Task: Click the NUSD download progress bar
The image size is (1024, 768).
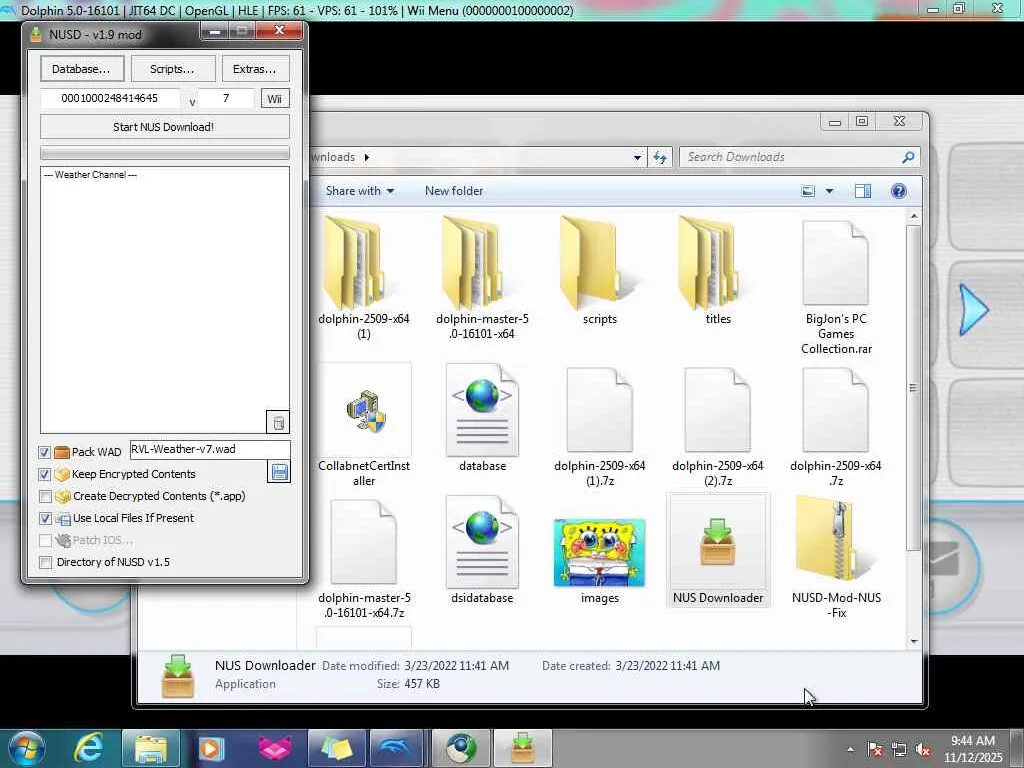Action: pos(165,152)
